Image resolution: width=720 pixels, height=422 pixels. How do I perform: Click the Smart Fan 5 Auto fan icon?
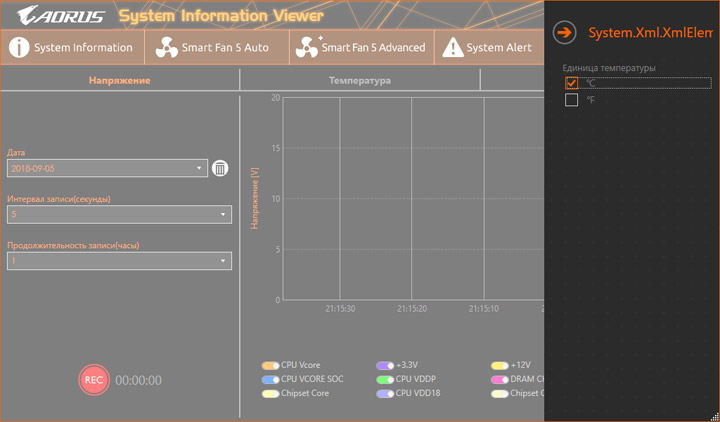(x=167, y=47)
